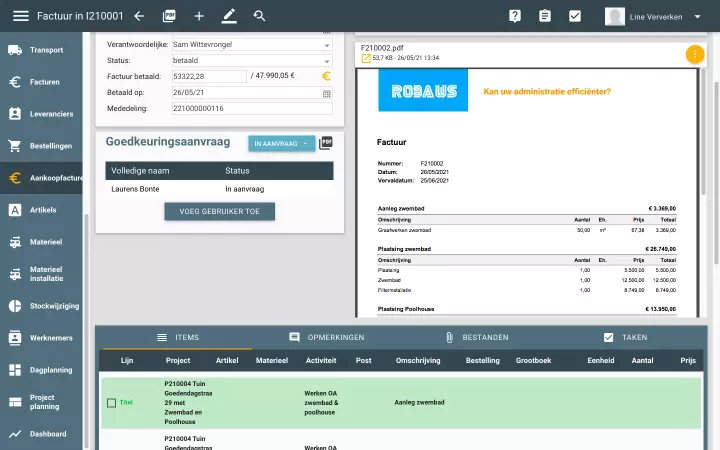Click the PDF preview vertical scrollbar

pyautogui.click(x=703, y=133)
